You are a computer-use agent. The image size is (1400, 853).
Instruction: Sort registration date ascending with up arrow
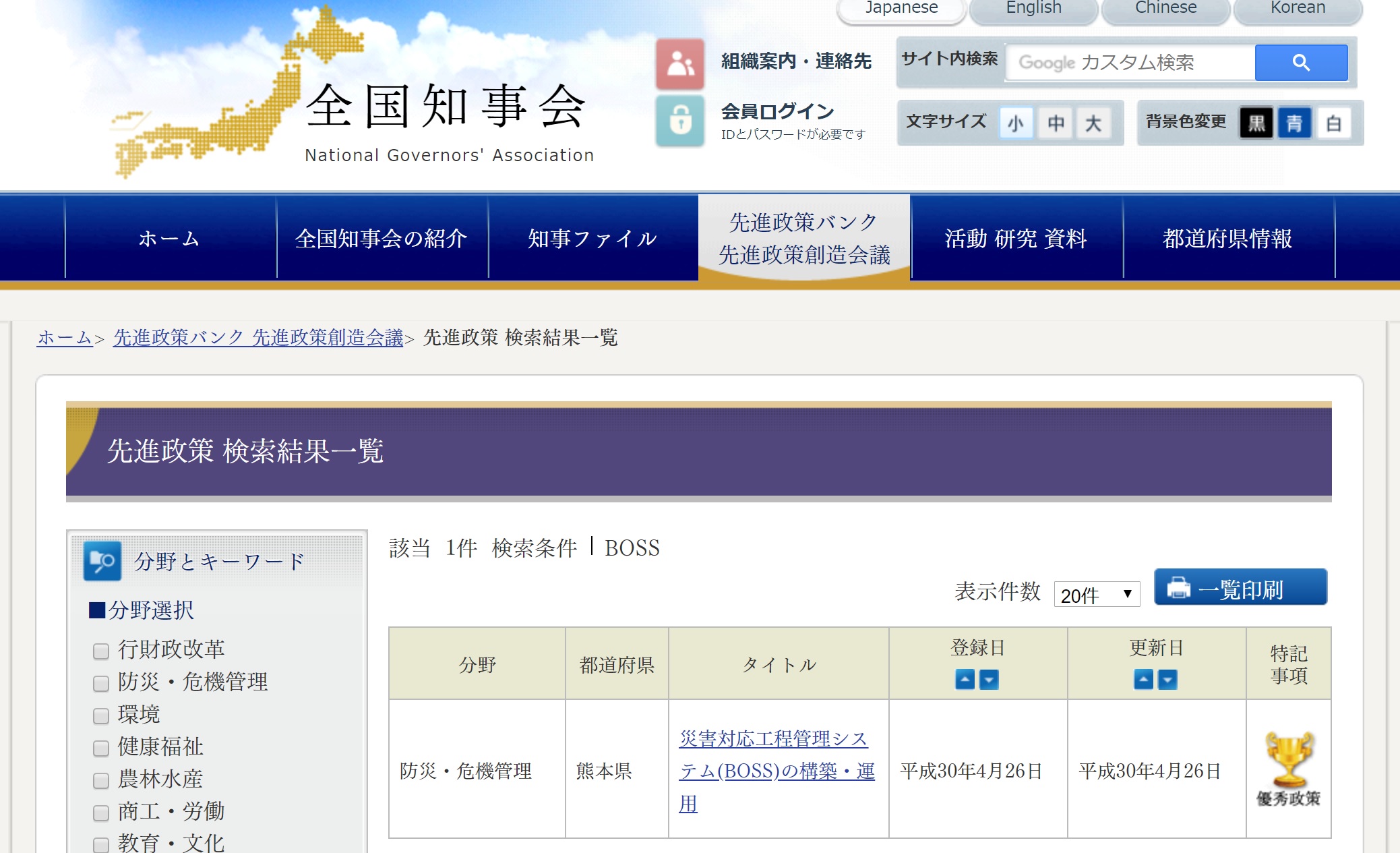[965, 679]
